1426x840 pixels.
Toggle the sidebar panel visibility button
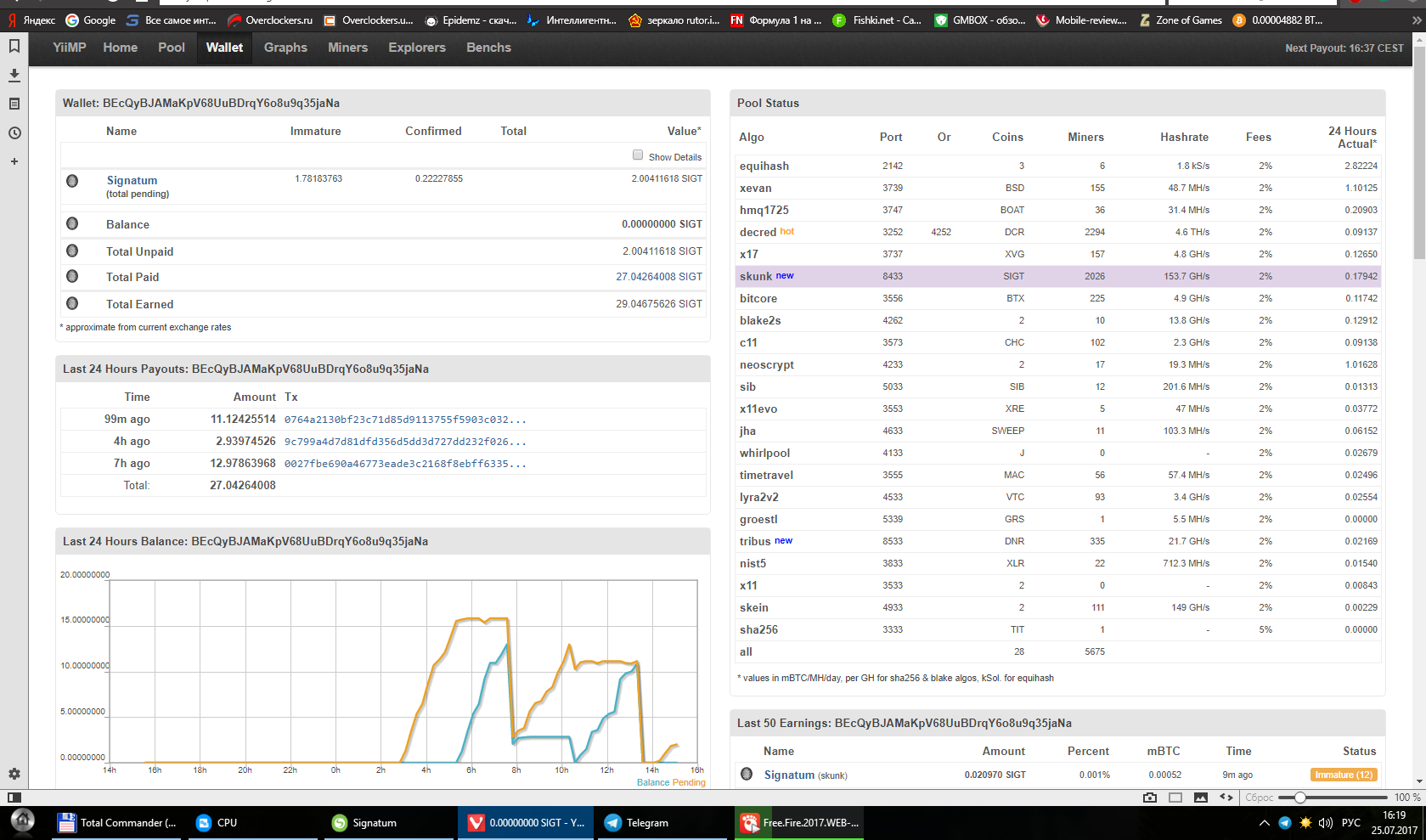click(14, 798)
